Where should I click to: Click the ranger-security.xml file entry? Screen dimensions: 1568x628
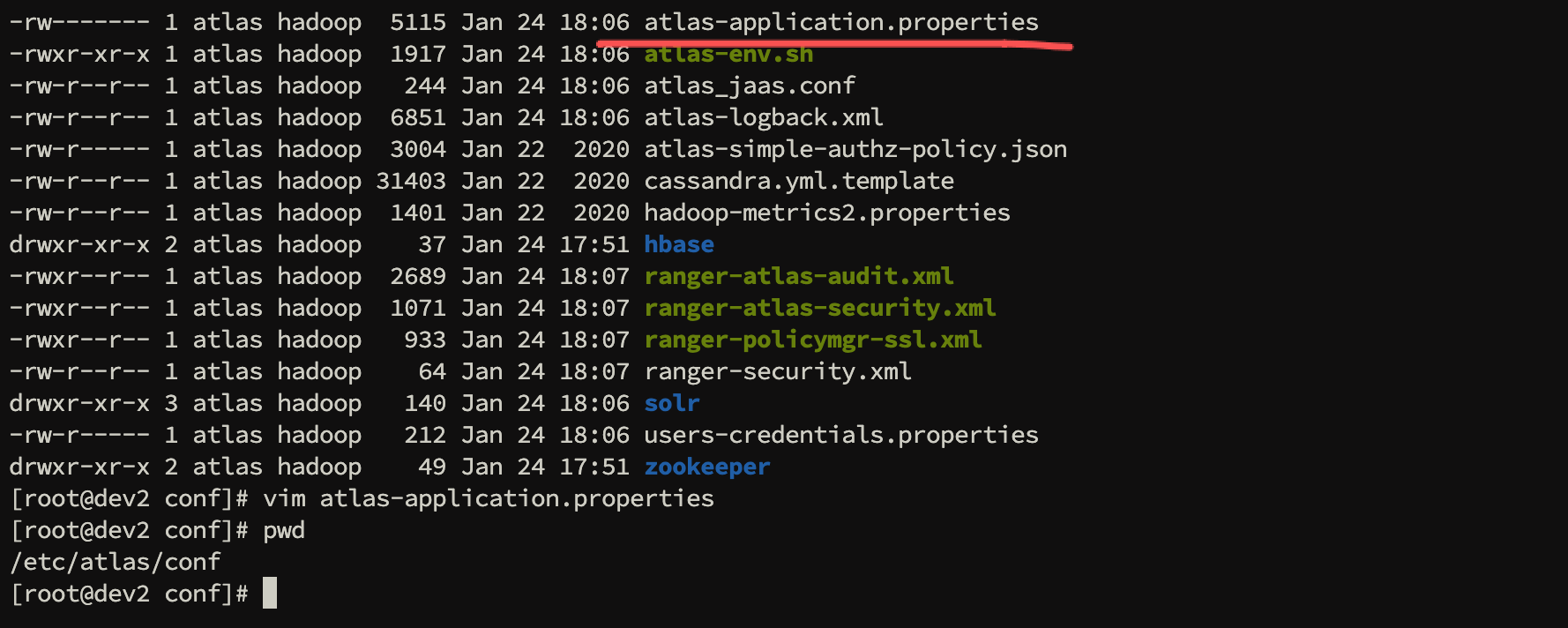pos(778,371)
